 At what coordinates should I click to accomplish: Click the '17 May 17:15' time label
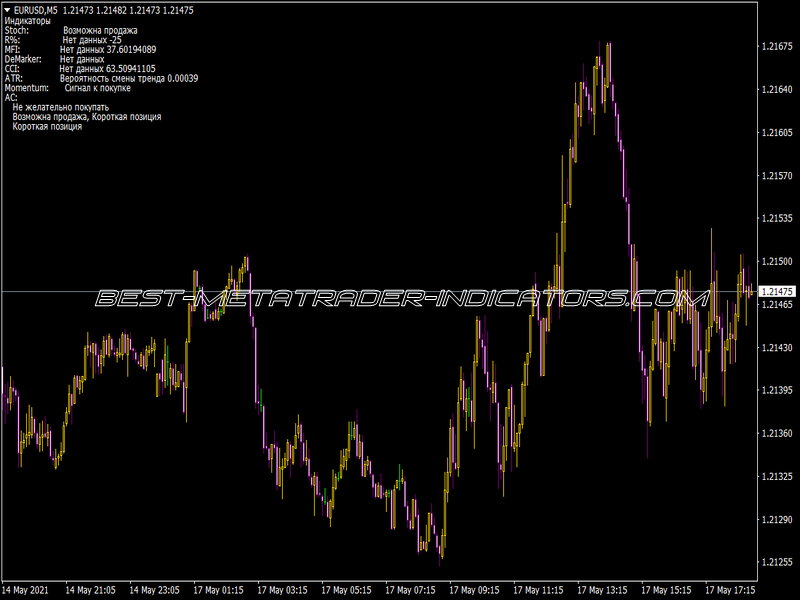coord(730,590)
